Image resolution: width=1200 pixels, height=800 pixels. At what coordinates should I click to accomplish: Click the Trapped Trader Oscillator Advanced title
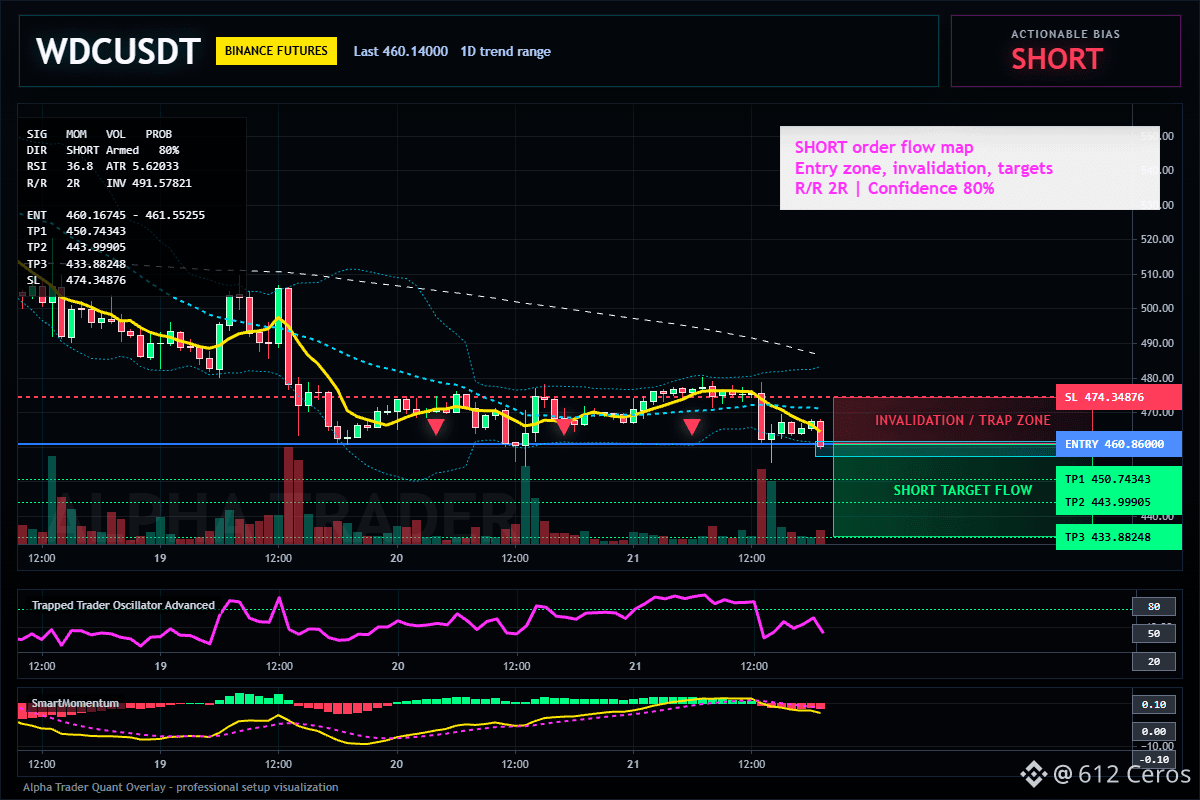pos(123,605)
